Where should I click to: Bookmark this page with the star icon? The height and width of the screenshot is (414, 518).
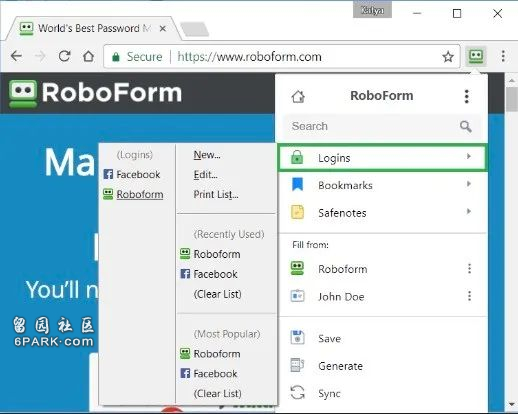pos(448,57)
